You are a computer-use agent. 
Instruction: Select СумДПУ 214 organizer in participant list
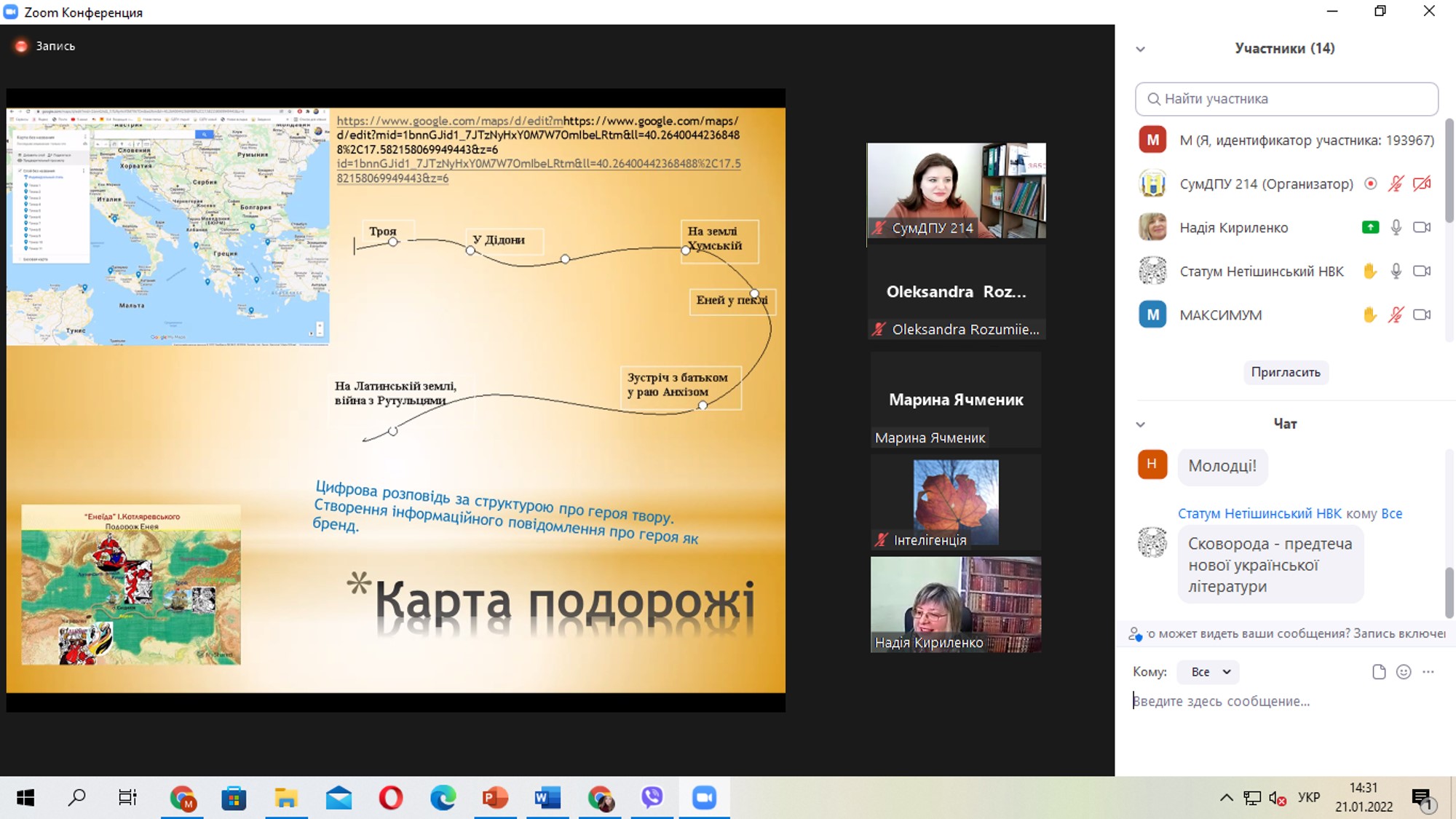1265,184
